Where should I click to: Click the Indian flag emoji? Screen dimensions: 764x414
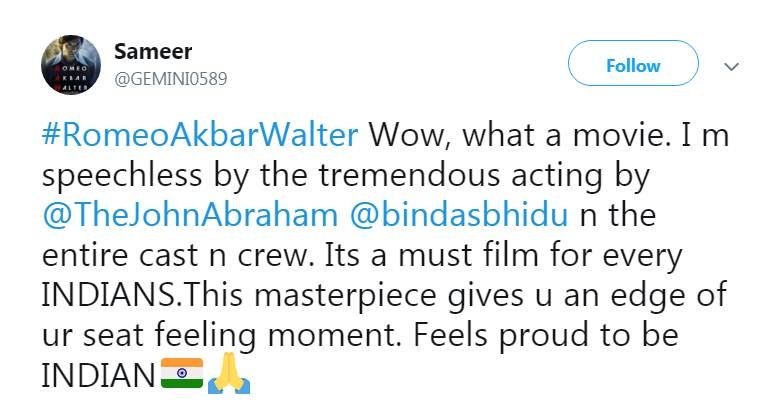(182, 376)
